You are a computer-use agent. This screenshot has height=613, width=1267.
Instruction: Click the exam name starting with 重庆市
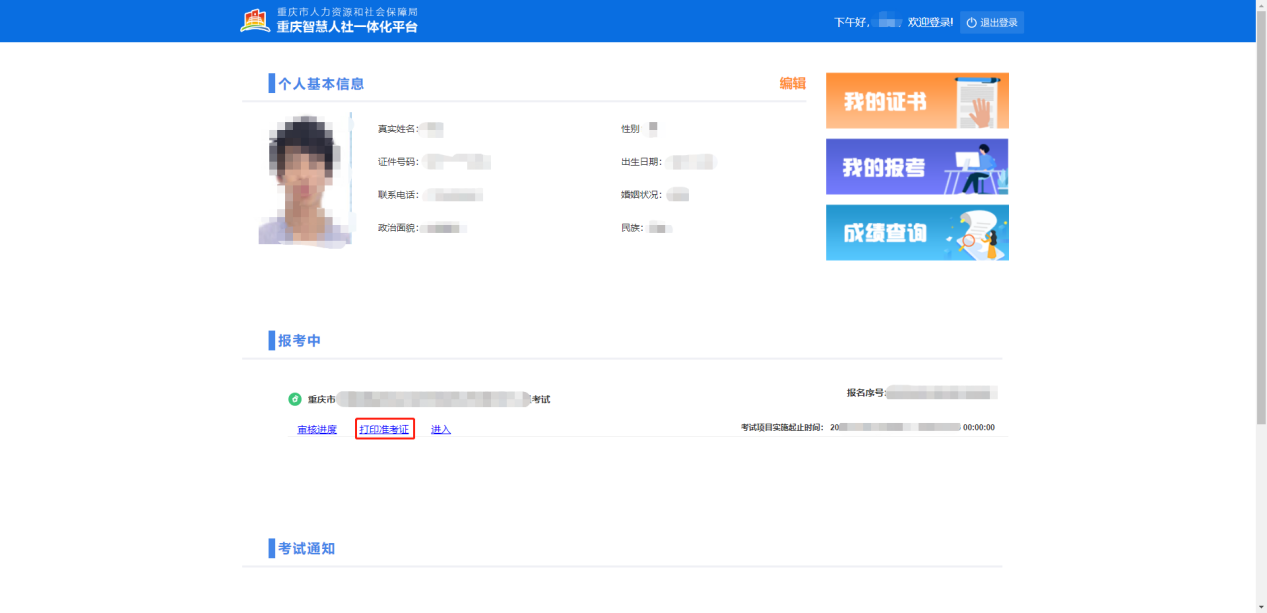428,399
